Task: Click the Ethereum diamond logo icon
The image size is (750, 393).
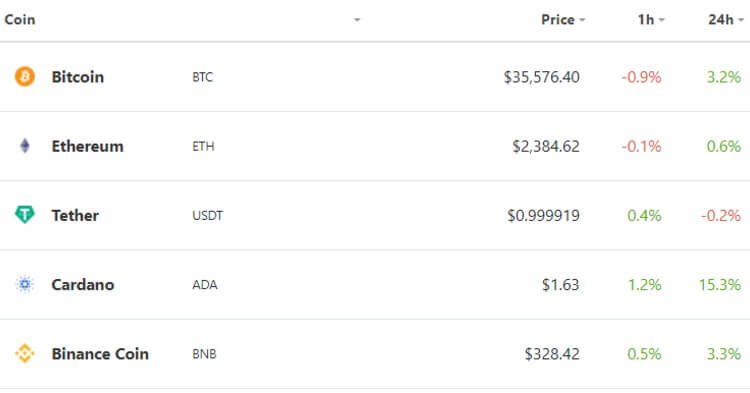Action: point(25,146)
